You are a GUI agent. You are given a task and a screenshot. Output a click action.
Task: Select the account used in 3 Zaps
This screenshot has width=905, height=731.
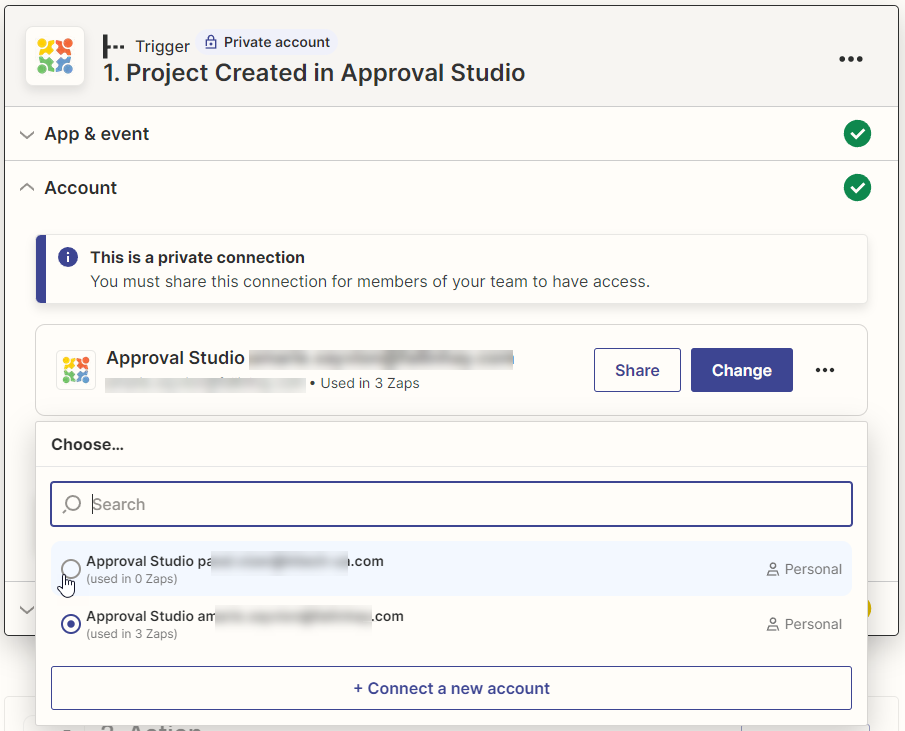(x=71, y=624)
